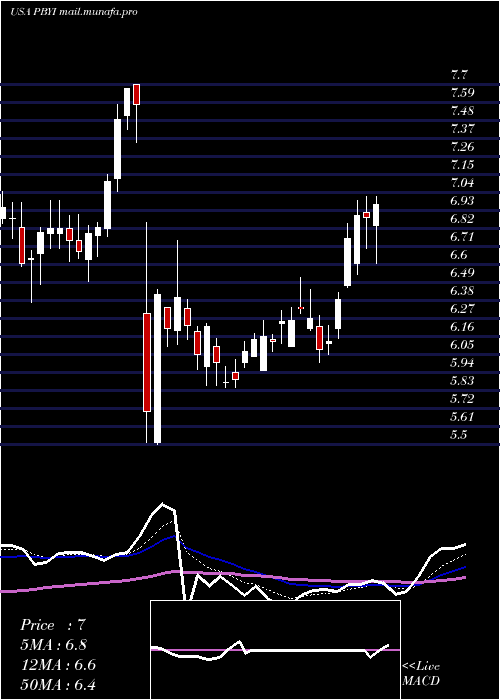Click the 6.6 price axis label
500x700 pixels.
pyautogui.click(x=459, y=254)
